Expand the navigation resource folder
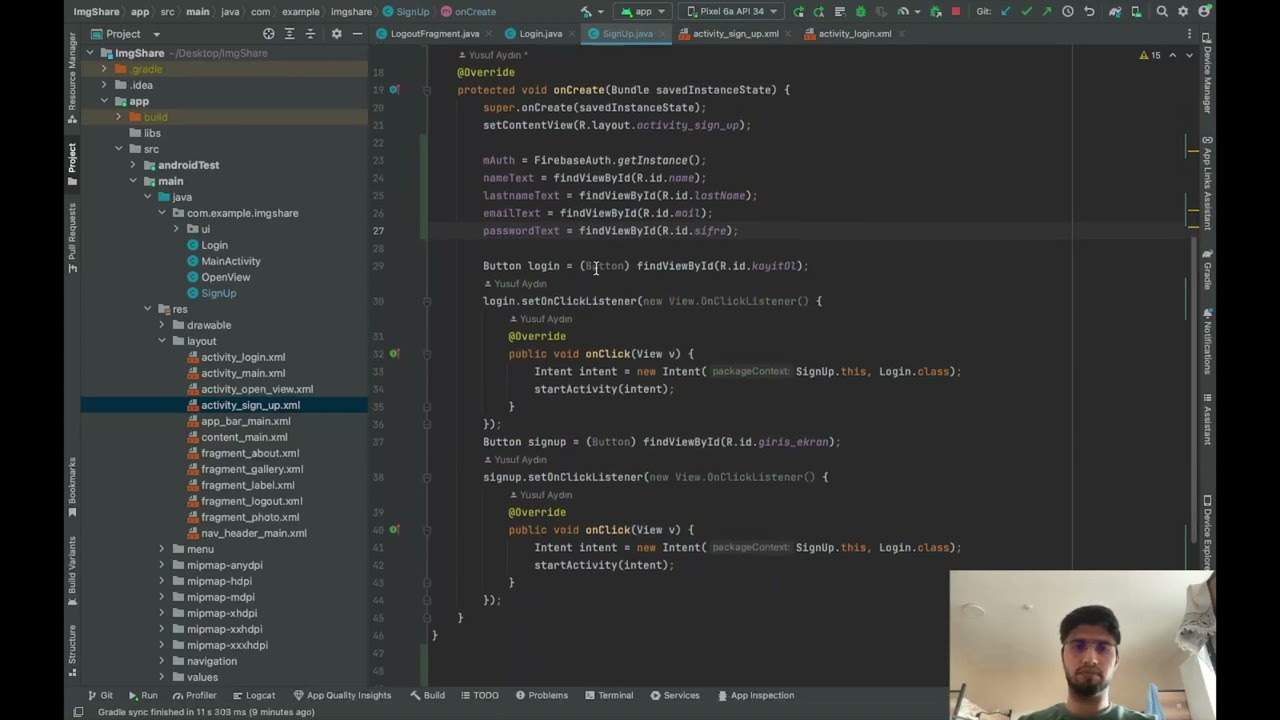 pos(162,661)
